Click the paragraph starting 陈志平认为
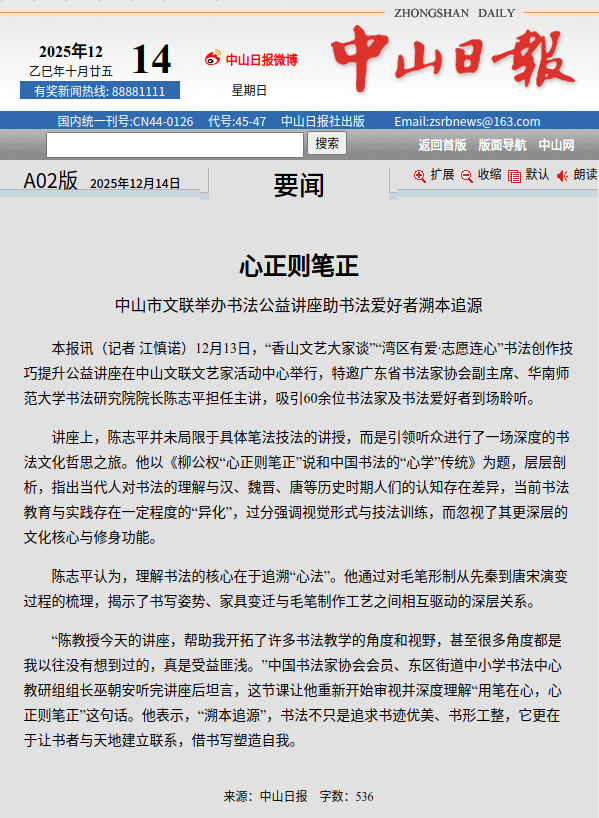Screen dimensions: 599x818 coord(296,589)
